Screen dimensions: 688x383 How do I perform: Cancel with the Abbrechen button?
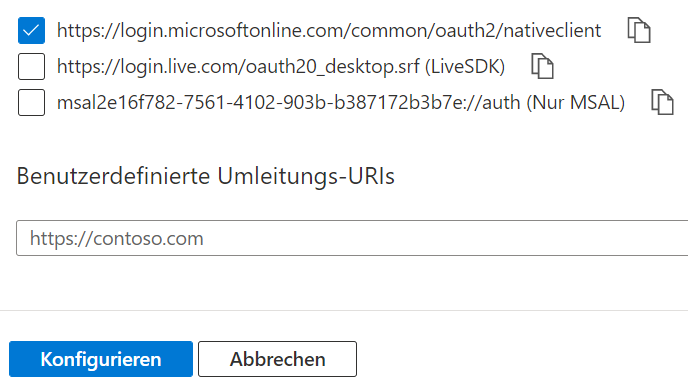click(277, 359)
